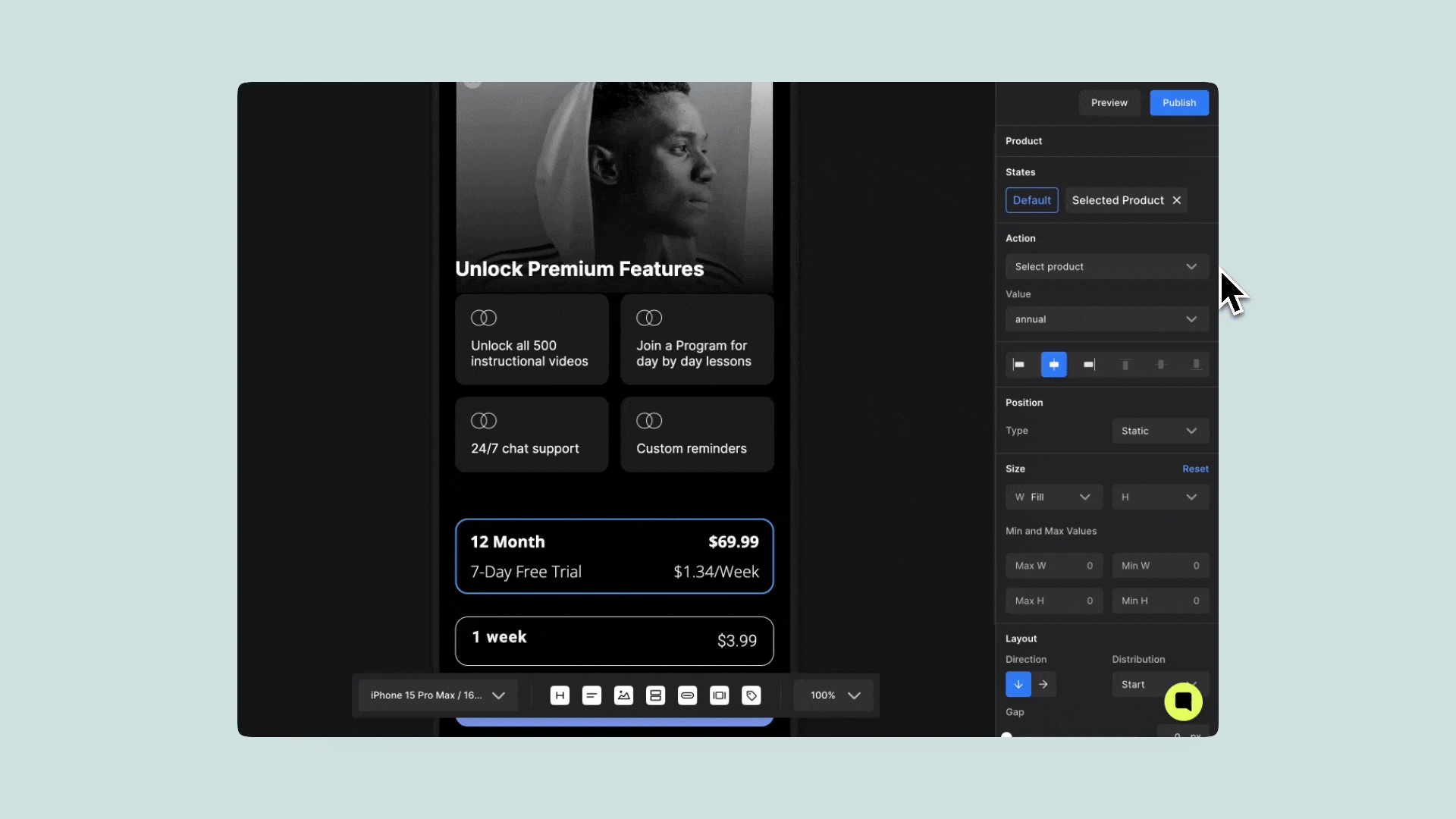Align element to the left

[x=1018, y=365]
